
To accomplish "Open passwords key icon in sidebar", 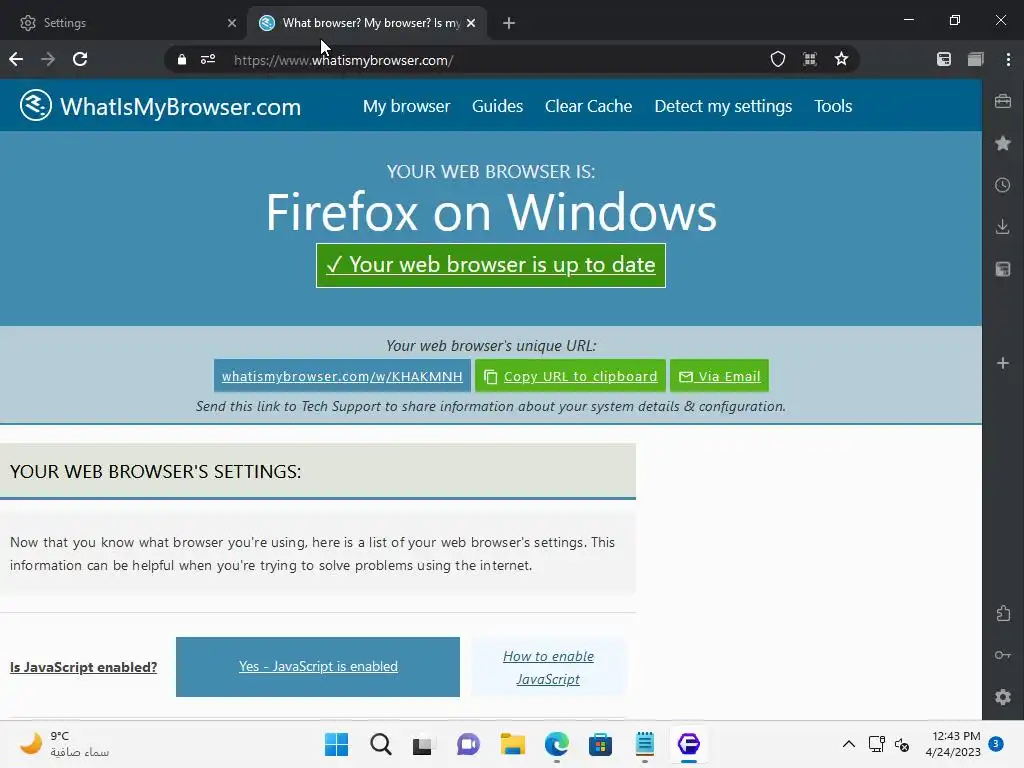I will [x=1003, y=655].
